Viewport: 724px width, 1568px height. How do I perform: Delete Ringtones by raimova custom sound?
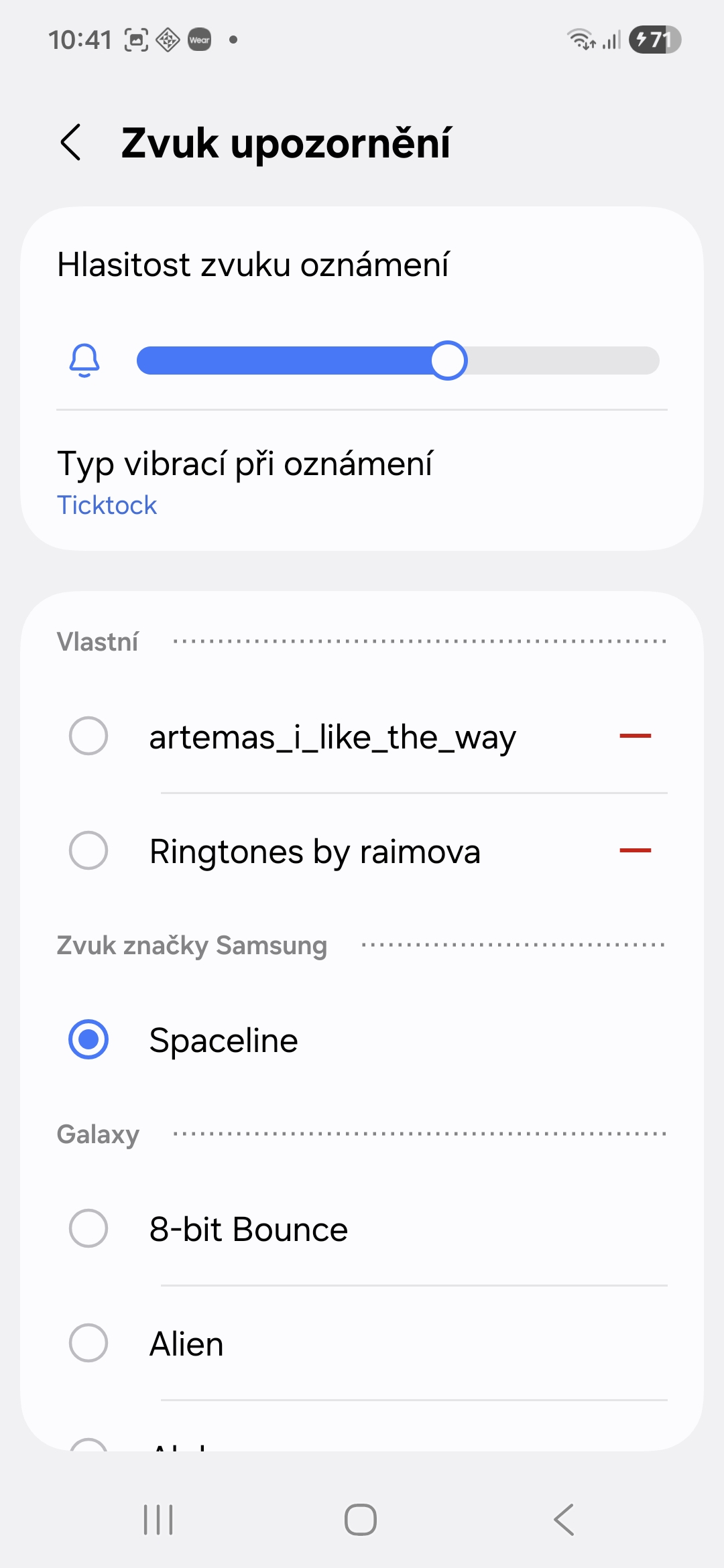pyautogui.click(x=635, y=850)
